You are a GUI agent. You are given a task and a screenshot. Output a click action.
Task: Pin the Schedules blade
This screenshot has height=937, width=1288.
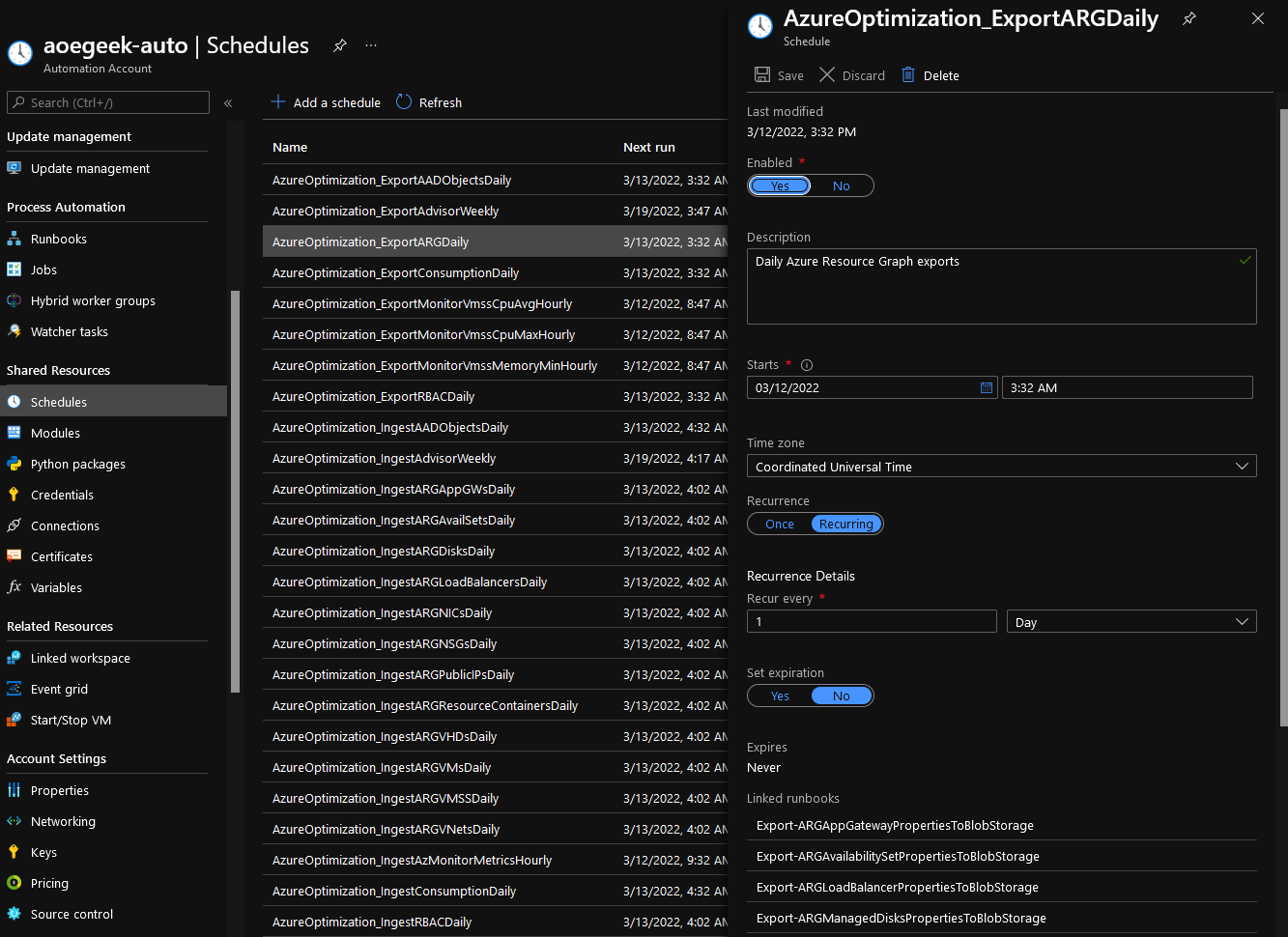click(x=340, y=45)
